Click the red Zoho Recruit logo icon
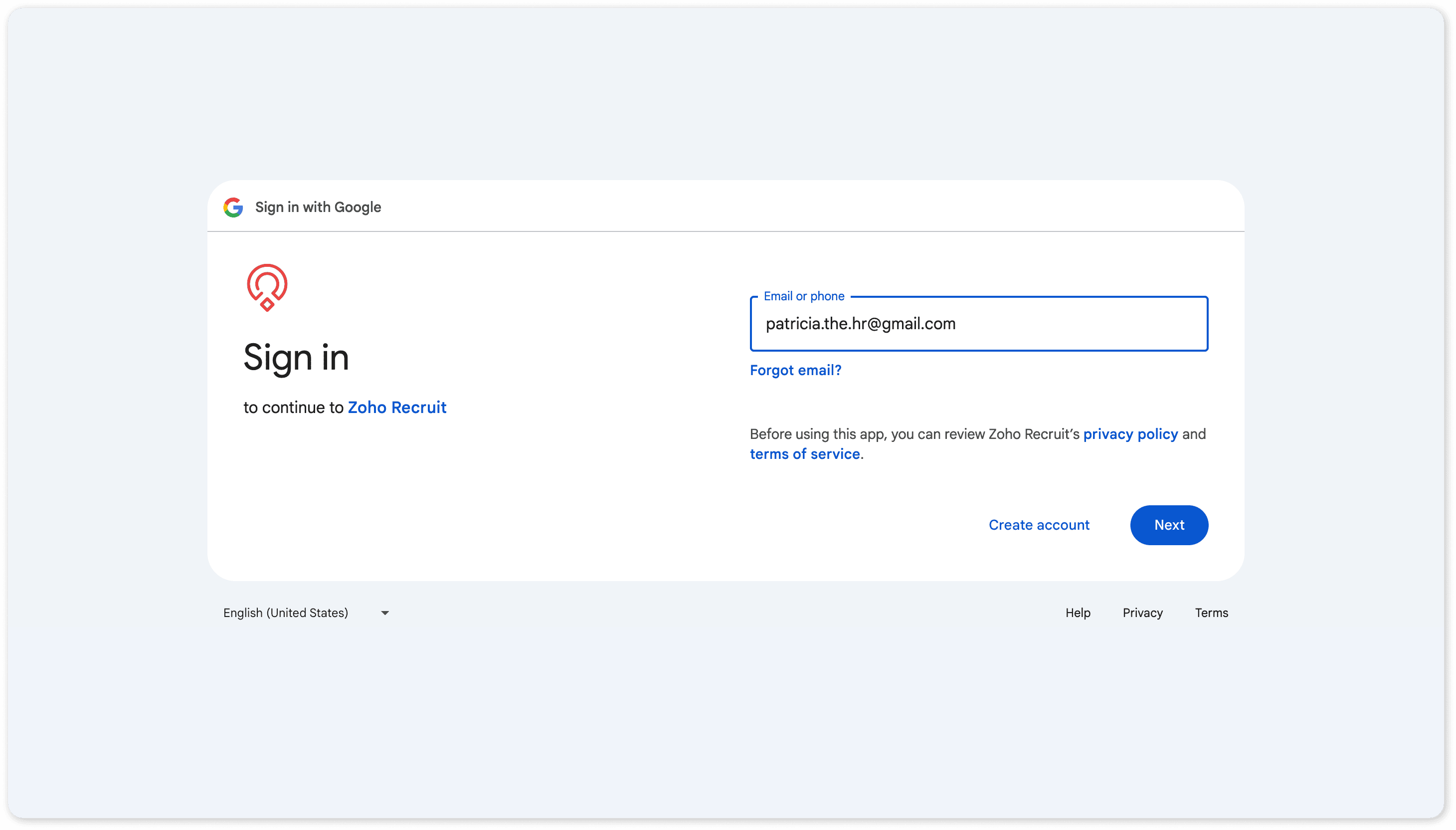The width and height of the screenshot is (1456, 830). [267, 287]
